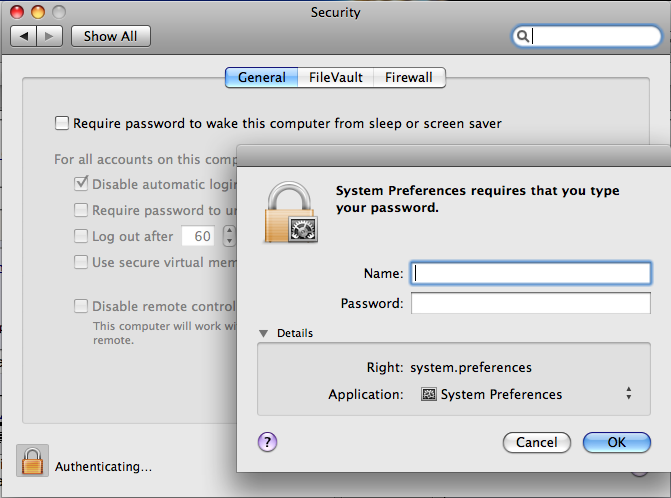Click the System Preferences icon next to Application
This screenshot has height=498, width=671.
click(429, 394)
